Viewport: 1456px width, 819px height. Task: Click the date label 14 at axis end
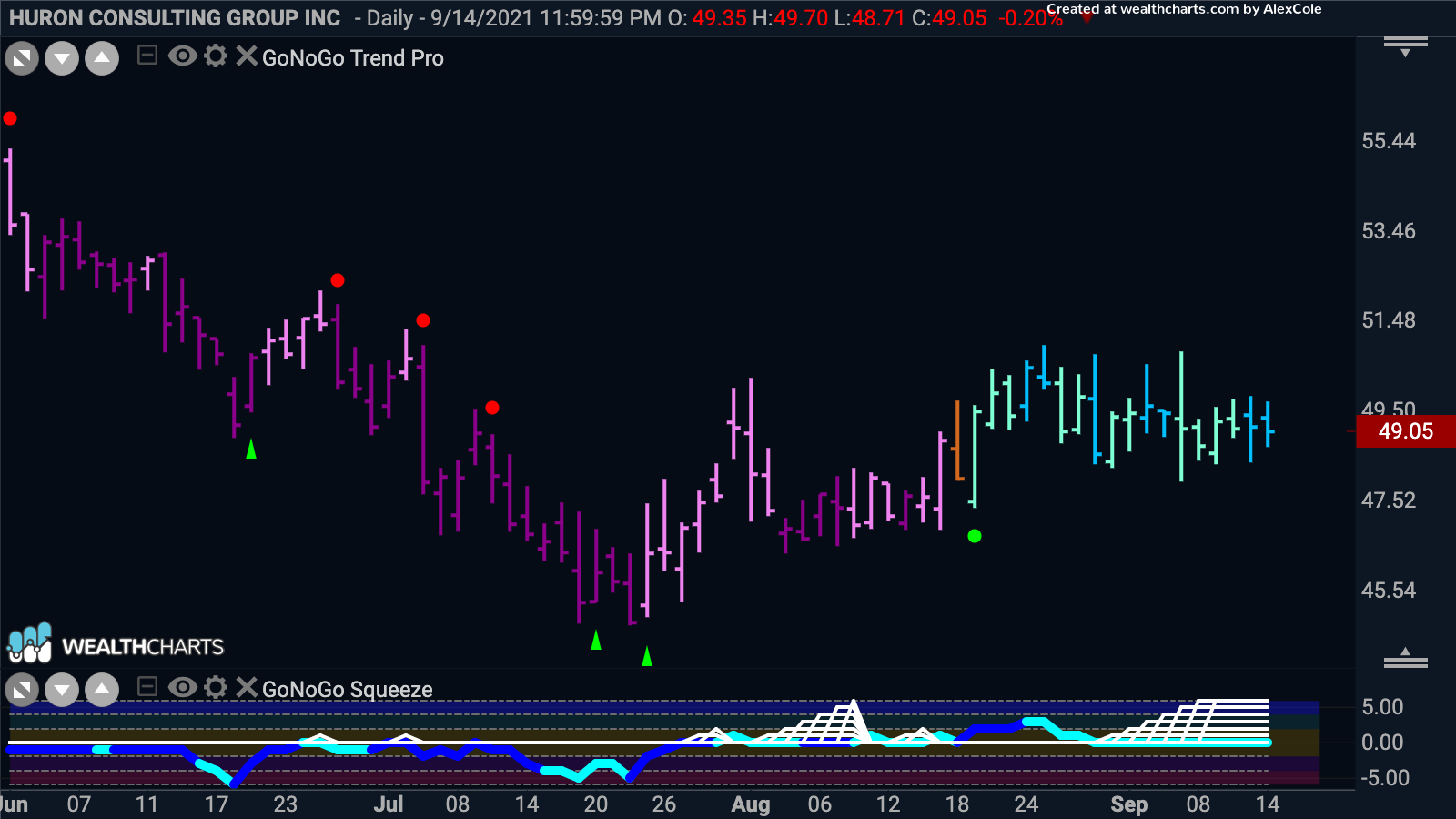click(x=1268, y=804)
